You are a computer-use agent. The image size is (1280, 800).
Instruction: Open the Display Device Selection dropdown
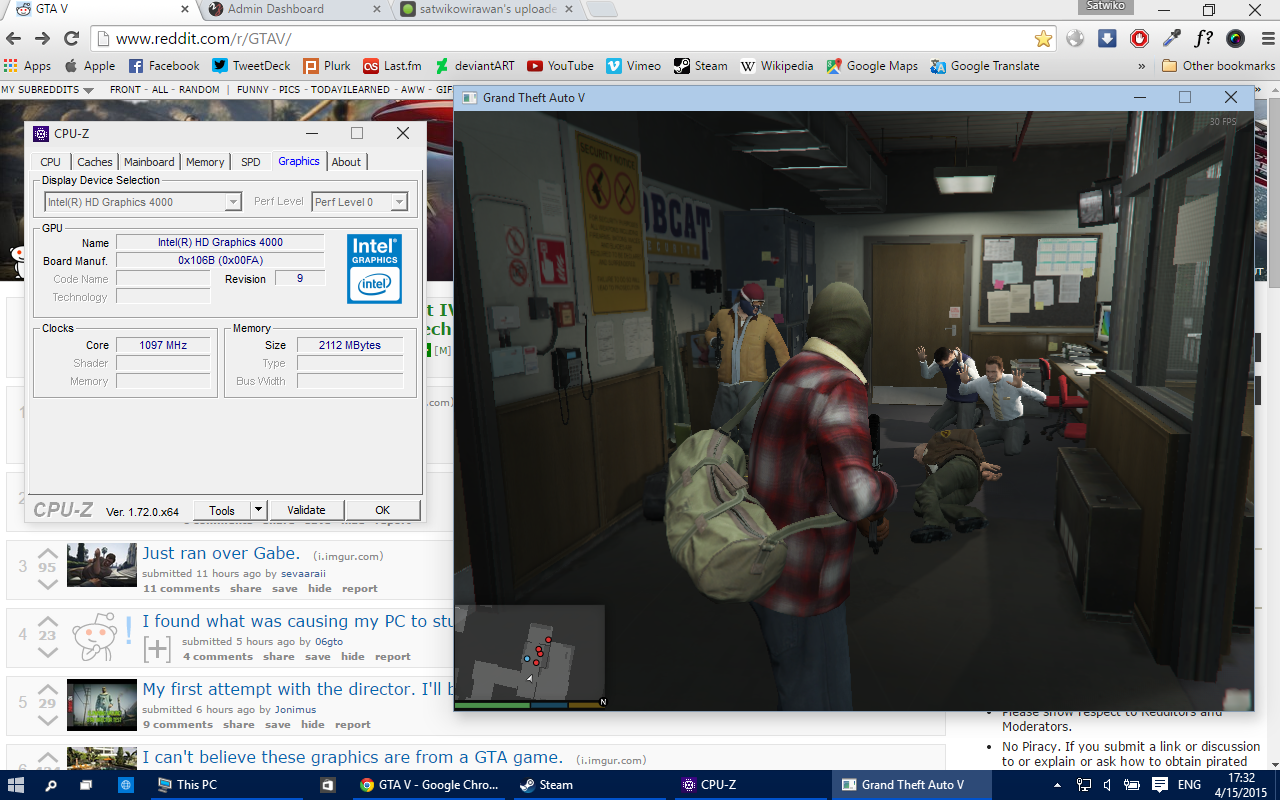(x=142, y=202)
